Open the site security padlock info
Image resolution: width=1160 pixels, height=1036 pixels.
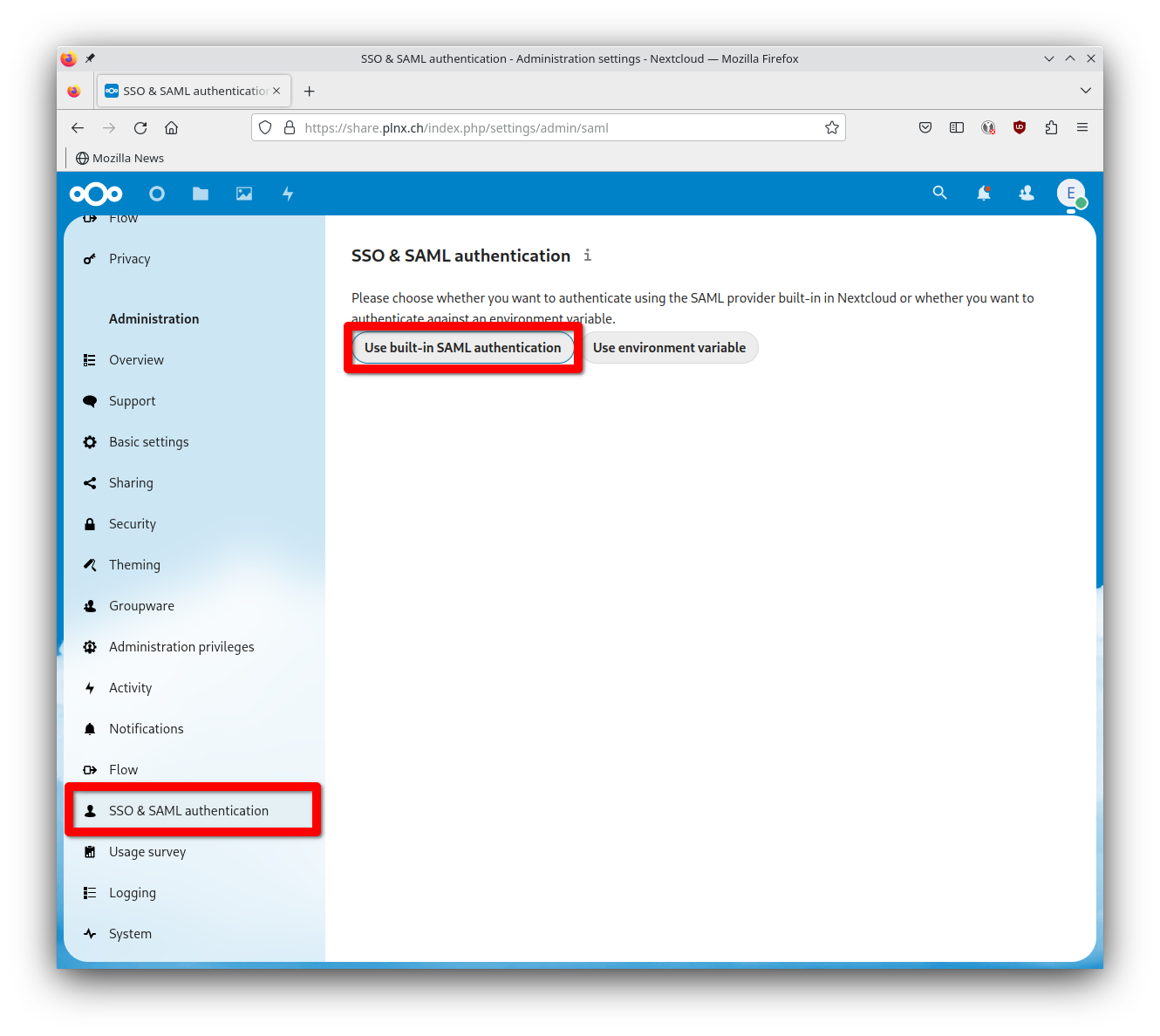click(x=290, y=127)
